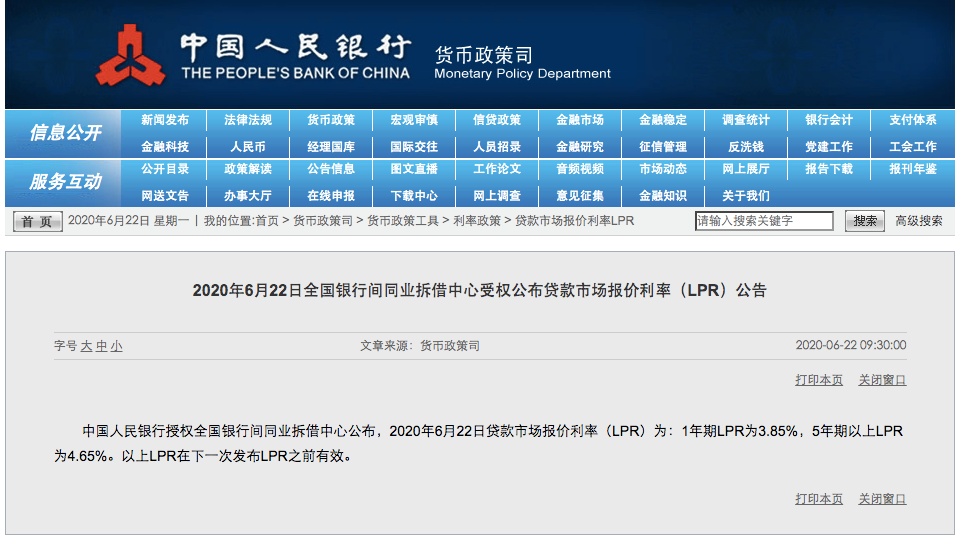Open the 高级搜索 advanced search link
This screenshot has height=547, width=965.
coord(918,221)
